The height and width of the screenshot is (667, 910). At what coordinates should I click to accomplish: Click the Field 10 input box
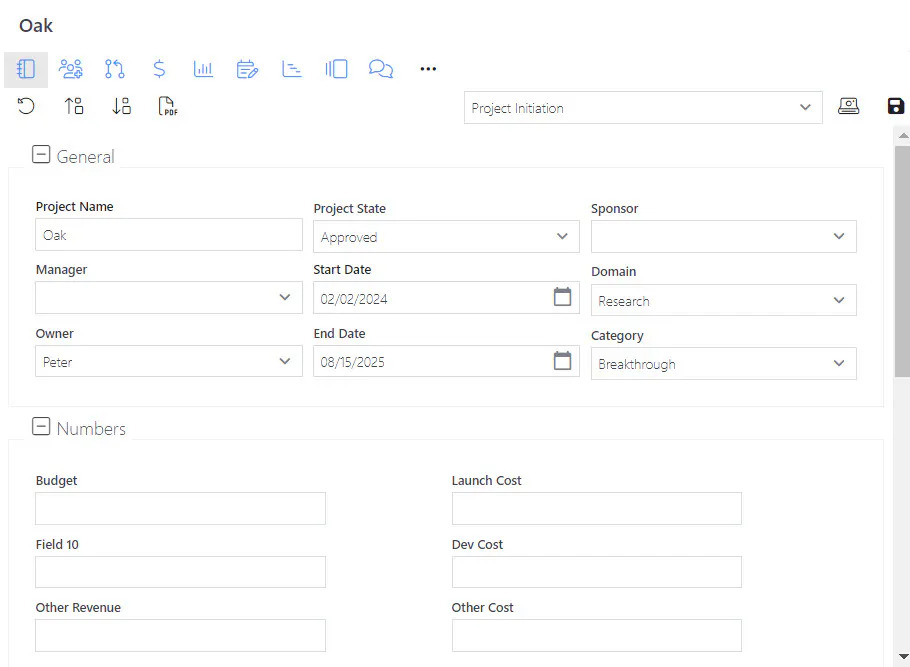pyautogui.click(x=180, y=572)
